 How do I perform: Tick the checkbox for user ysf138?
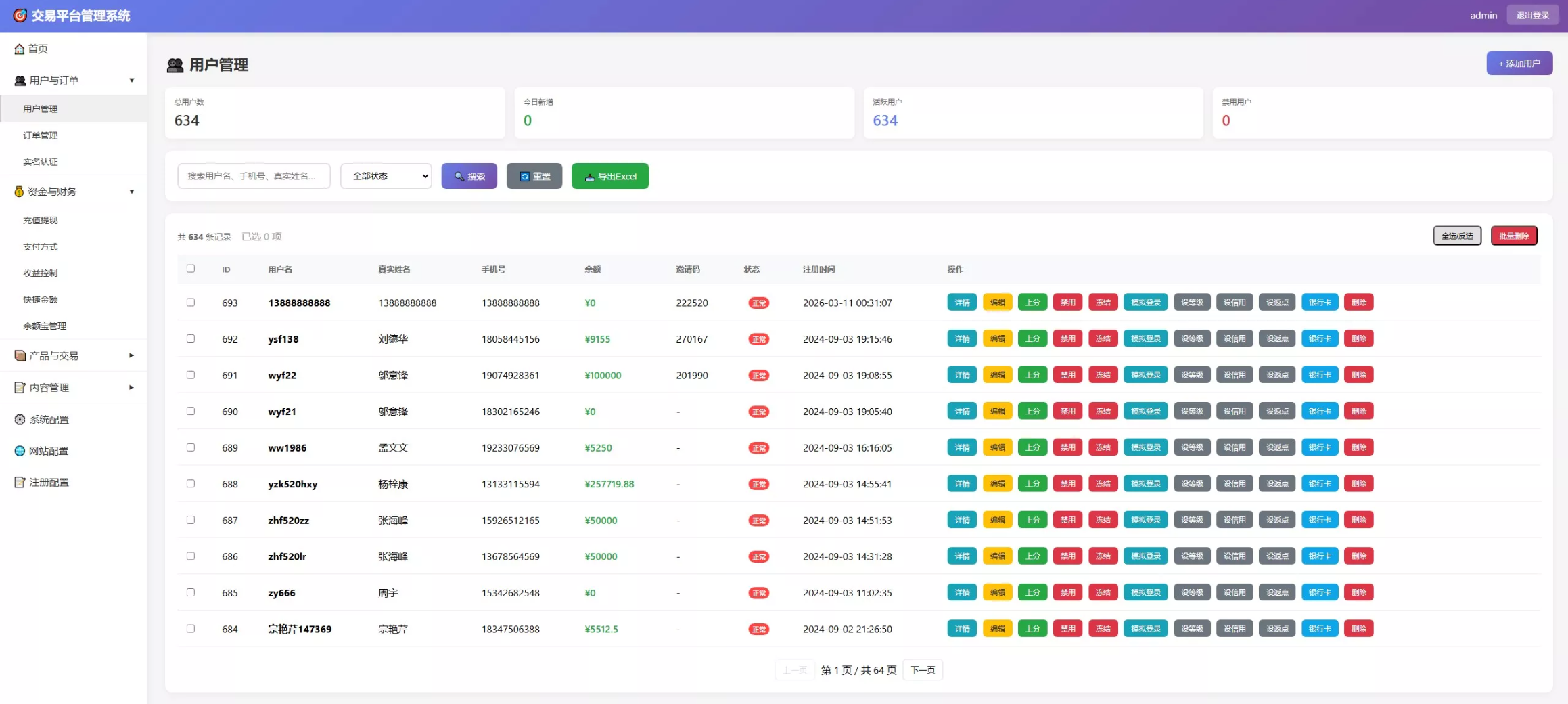coord(191,338)
